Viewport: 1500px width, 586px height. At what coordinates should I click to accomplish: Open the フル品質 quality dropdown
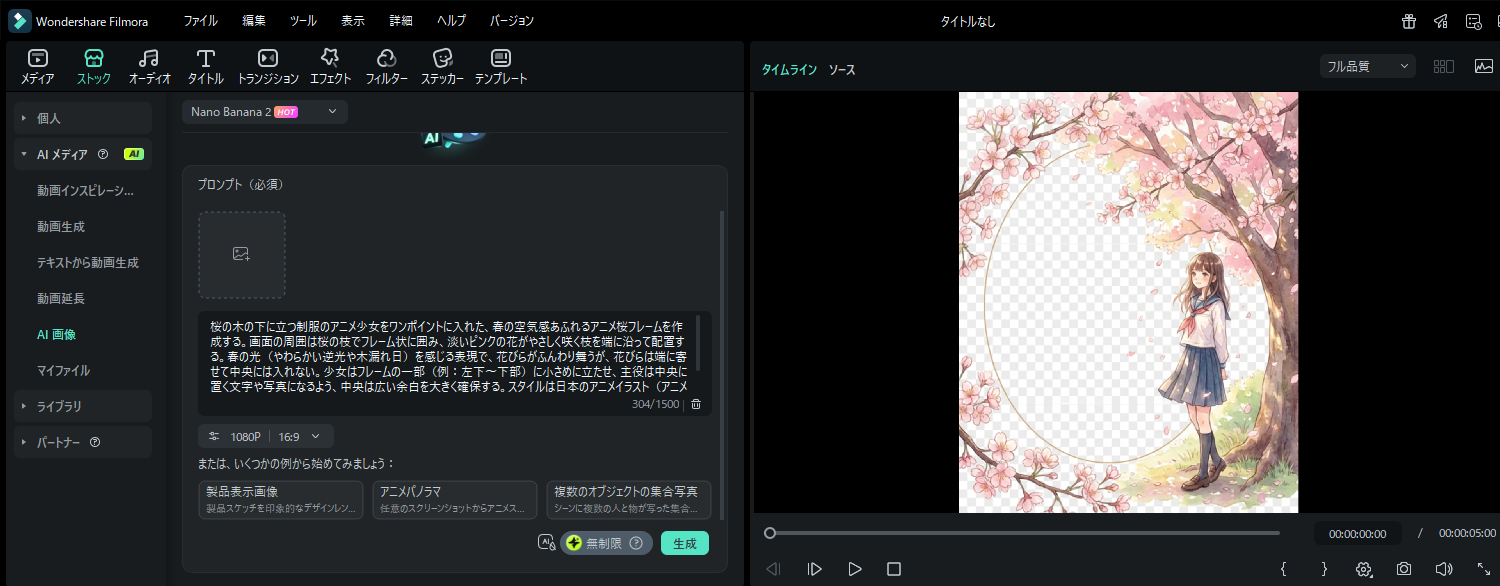[1367, 67]
